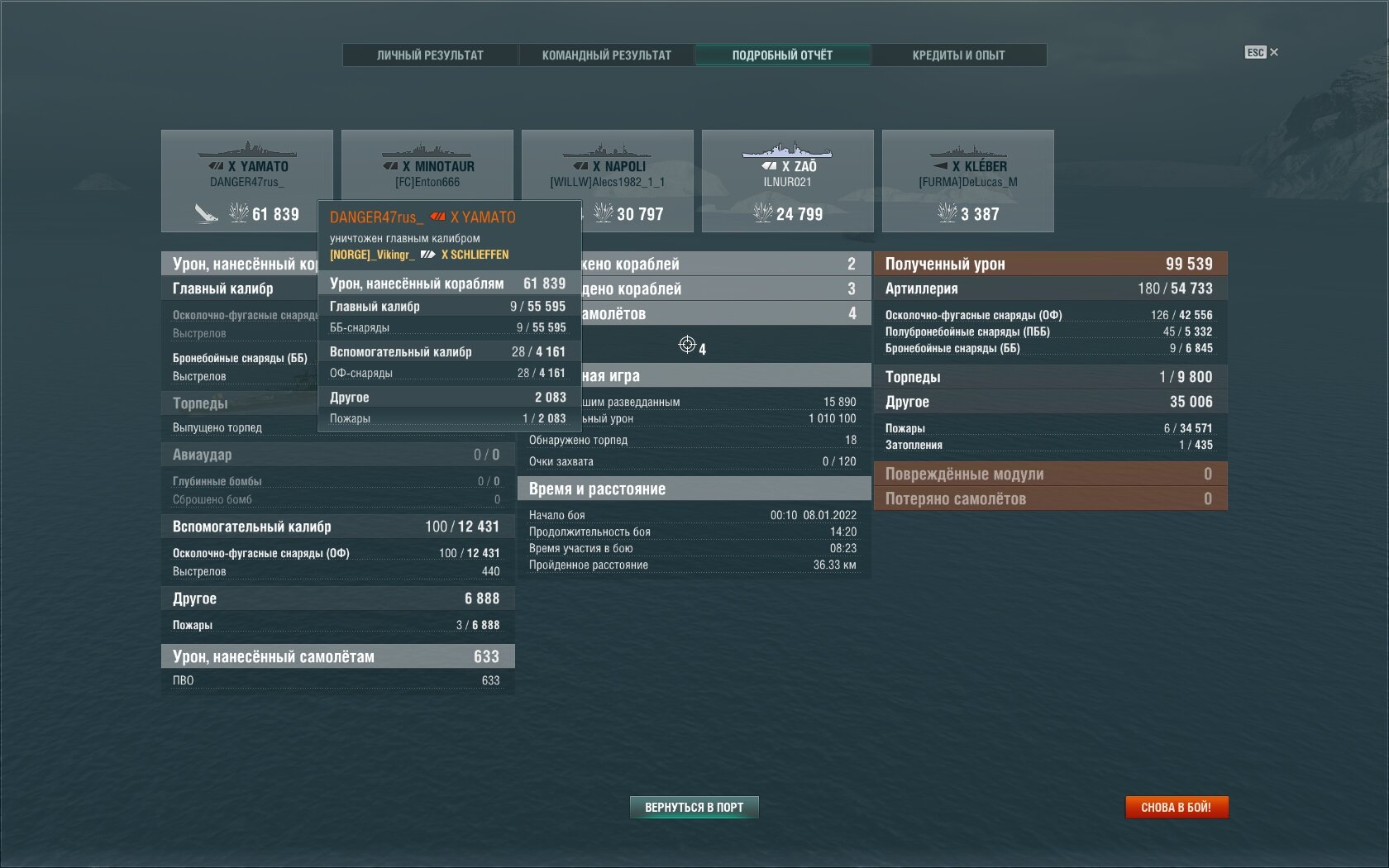Click DANGER47rus_ name in tooltip header
This screenshot has width=1389, height=868.
(376, 217)
